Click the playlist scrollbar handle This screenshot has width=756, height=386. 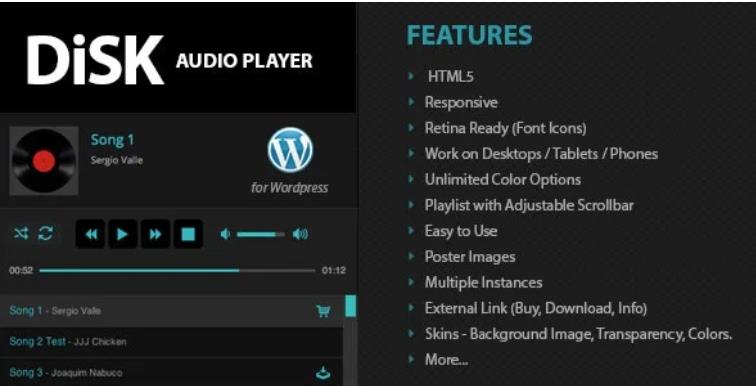[351, 306]
